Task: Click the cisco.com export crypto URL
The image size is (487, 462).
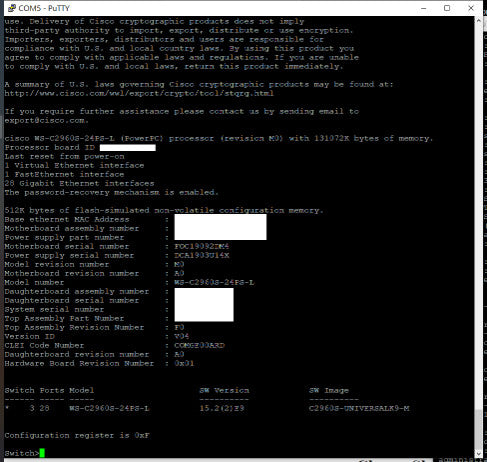Action: pos(139,93)
